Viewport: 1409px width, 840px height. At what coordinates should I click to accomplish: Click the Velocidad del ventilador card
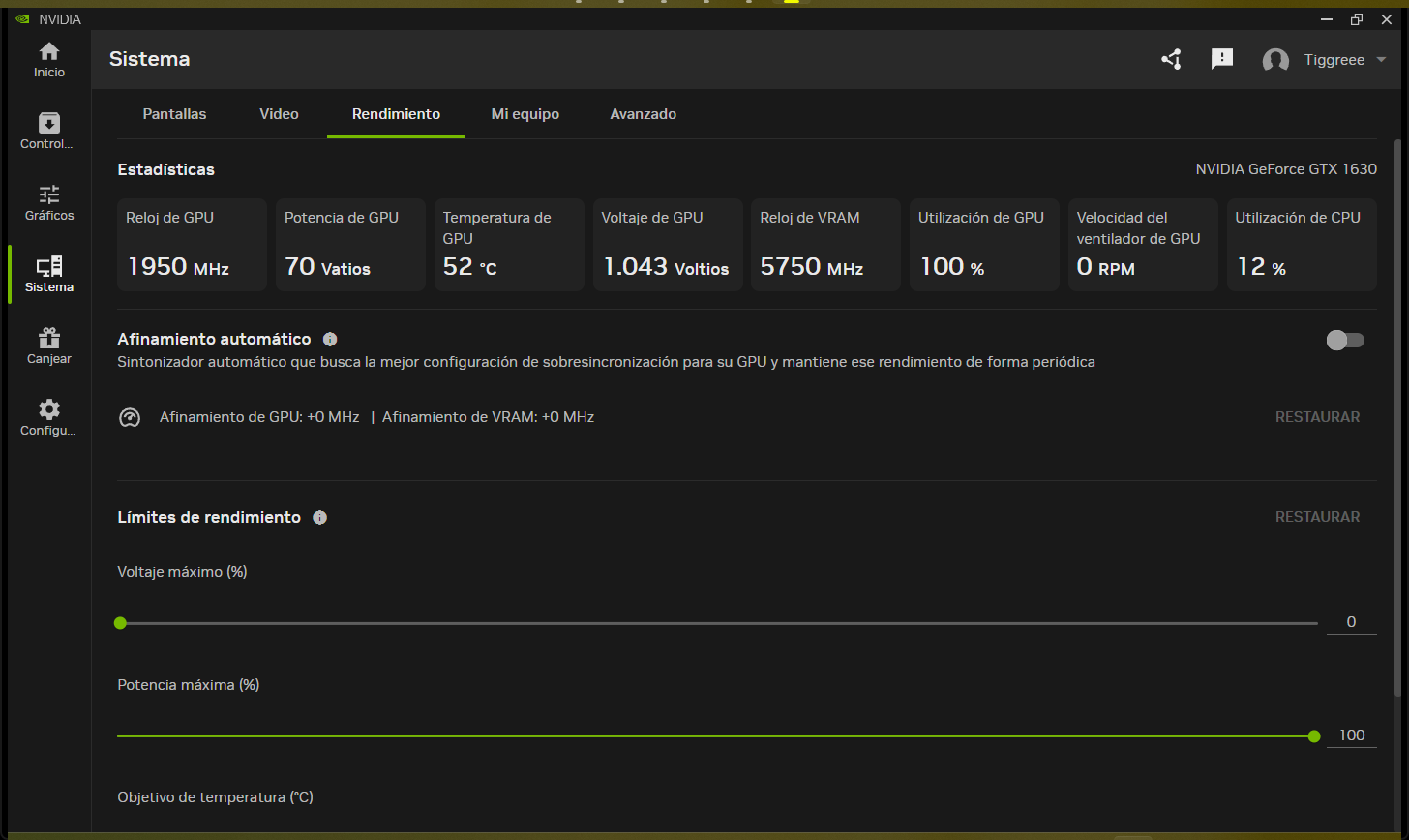(1143, 245)
